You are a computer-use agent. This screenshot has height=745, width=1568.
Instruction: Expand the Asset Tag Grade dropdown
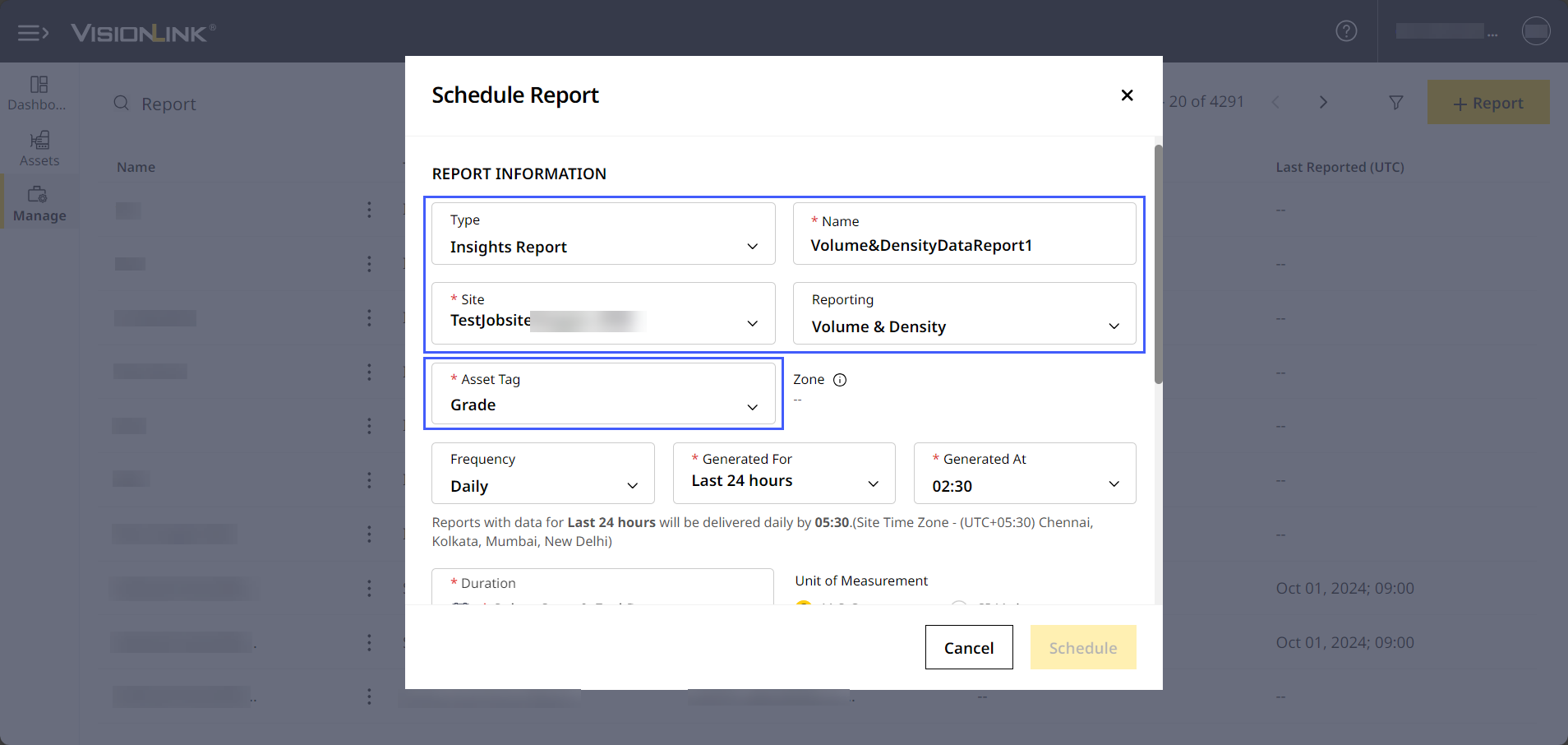coord(603,393)
